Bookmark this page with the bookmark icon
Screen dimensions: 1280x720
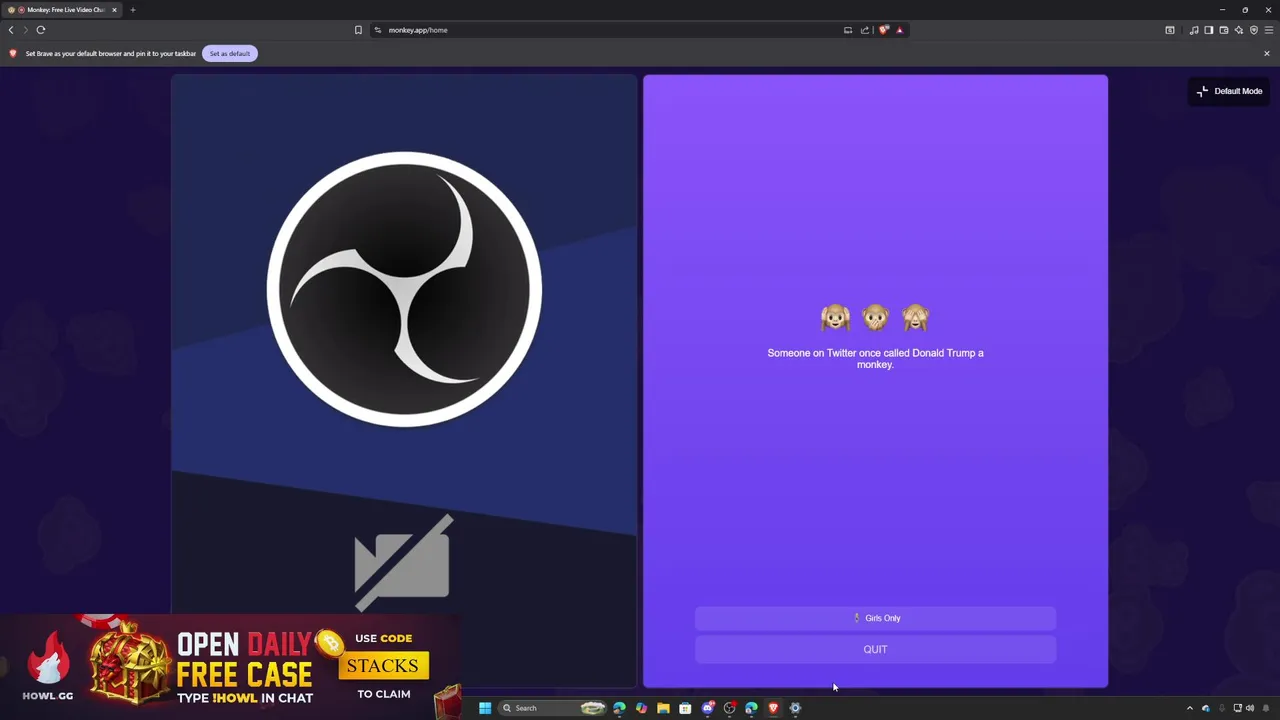(x=358, y=30)
